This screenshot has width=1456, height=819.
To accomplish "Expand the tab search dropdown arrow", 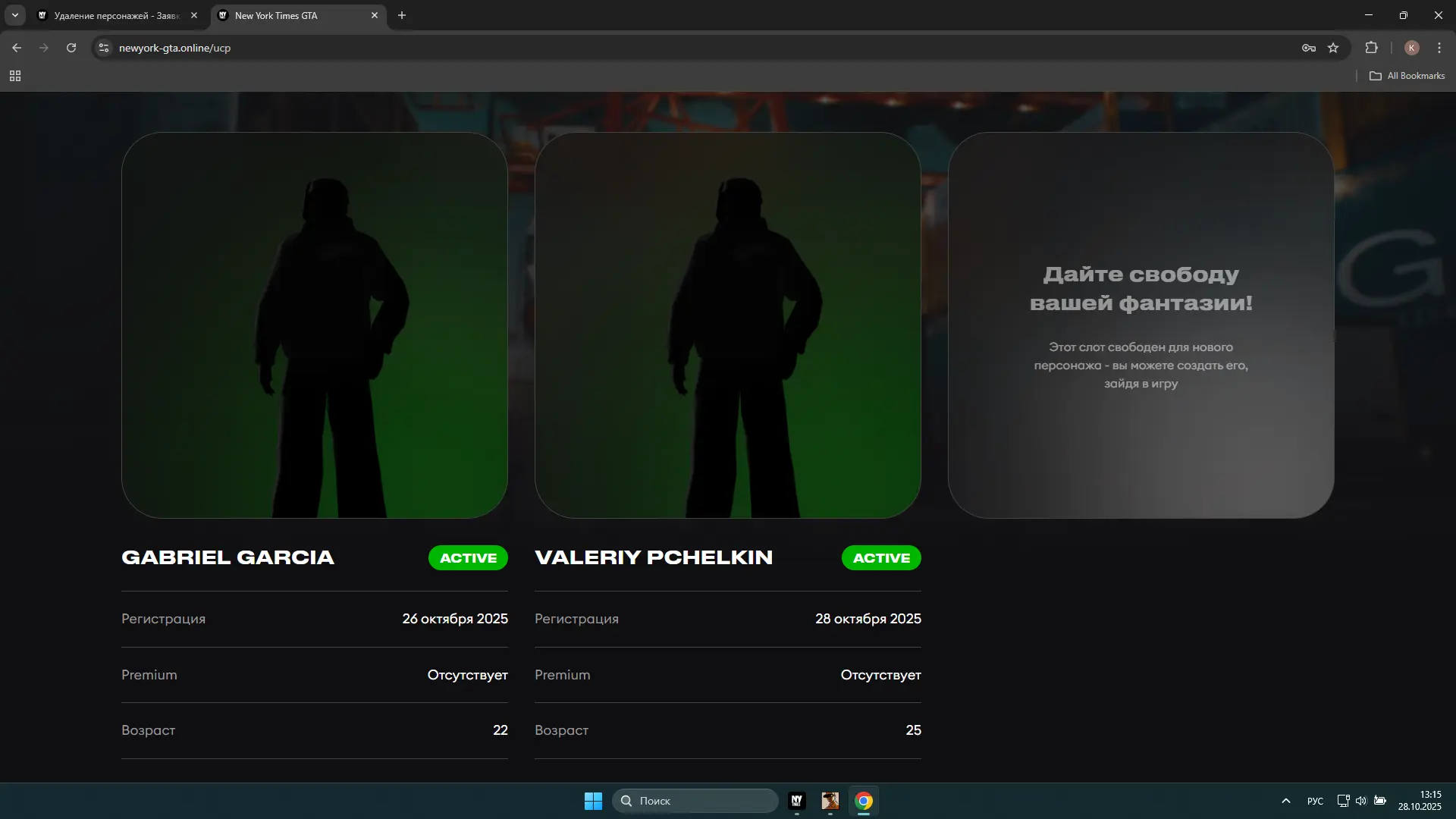I will pos(15,15).
